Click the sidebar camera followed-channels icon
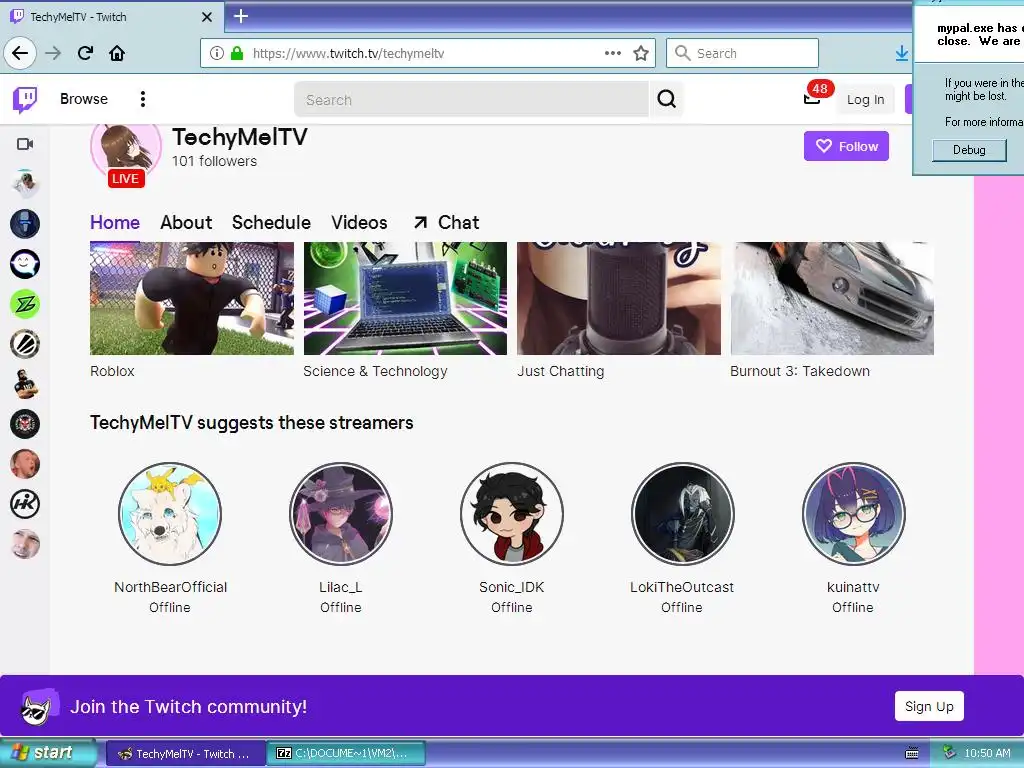The height and width of the screenshot is (768, 1024). point(25,144)
